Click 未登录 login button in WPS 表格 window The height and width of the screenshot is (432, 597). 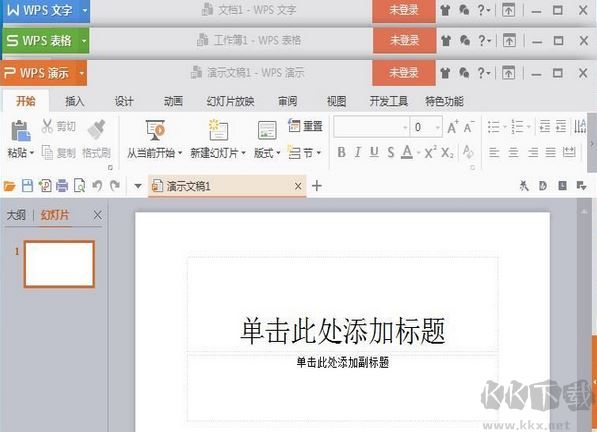[x=404, y=40]
